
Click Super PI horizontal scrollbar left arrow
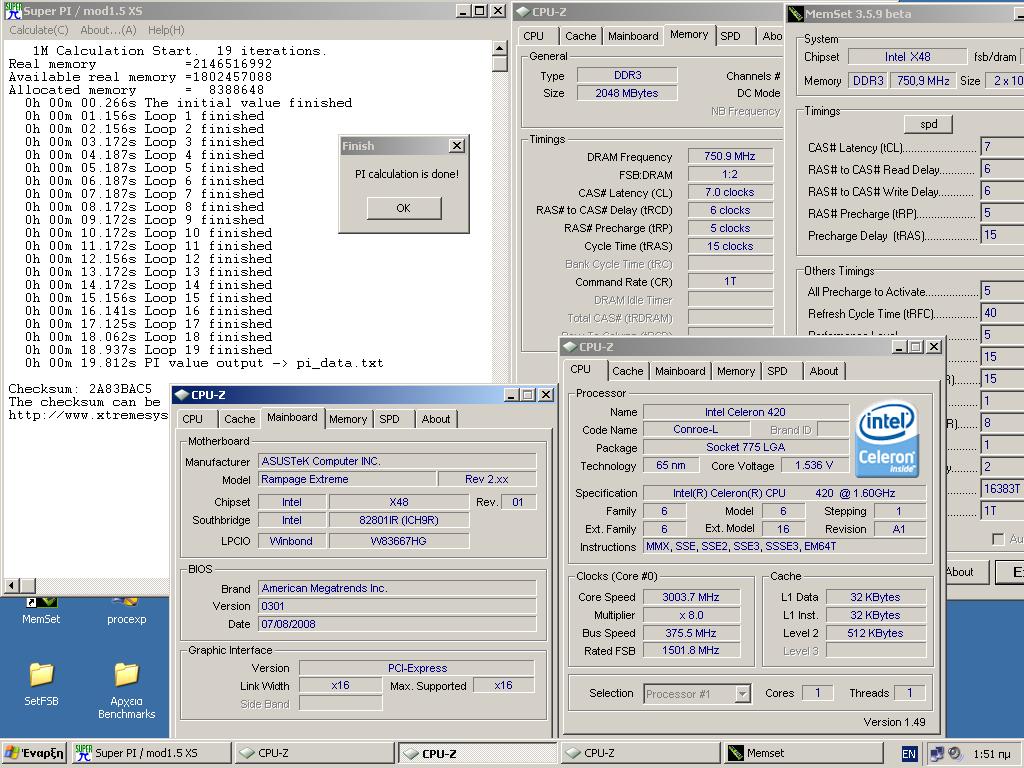(11, 585)
